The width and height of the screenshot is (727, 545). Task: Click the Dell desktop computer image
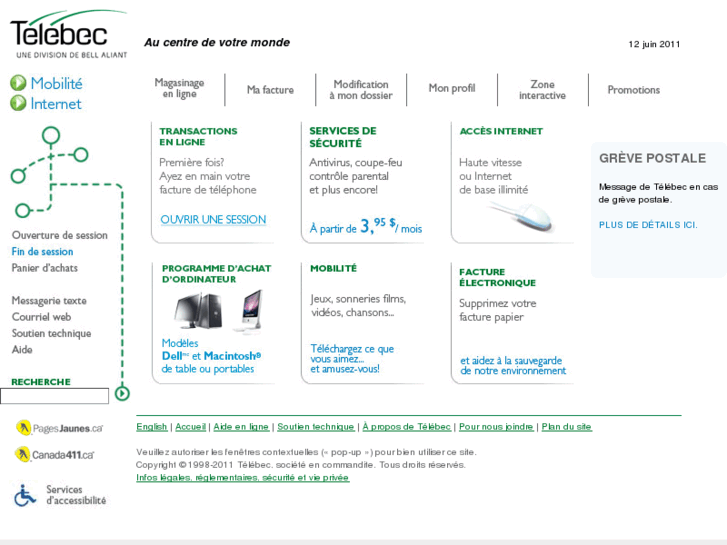[198, 310]
